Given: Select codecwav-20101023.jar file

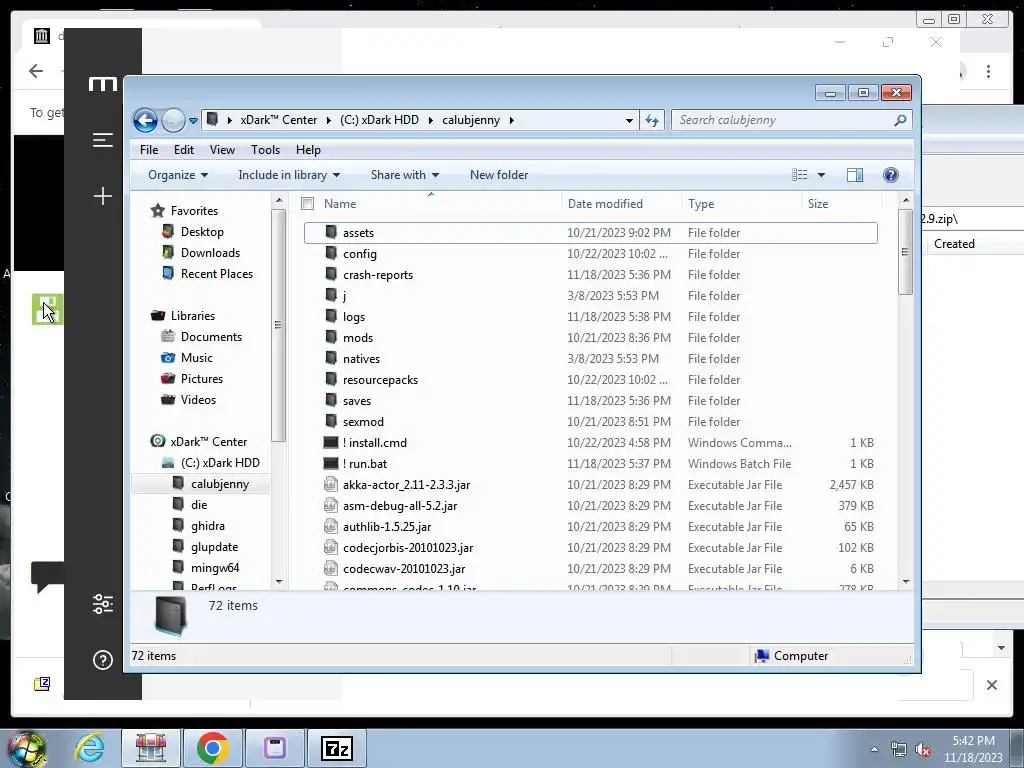Looking at the screenshot, I should 404,569.
